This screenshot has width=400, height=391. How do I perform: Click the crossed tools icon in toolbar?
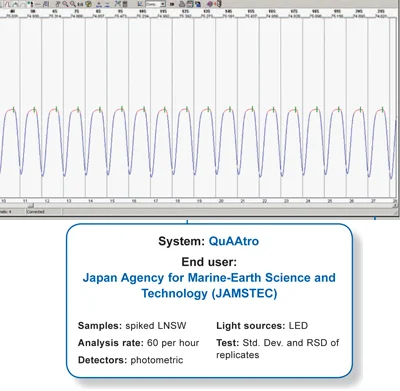tap(118, 4)
